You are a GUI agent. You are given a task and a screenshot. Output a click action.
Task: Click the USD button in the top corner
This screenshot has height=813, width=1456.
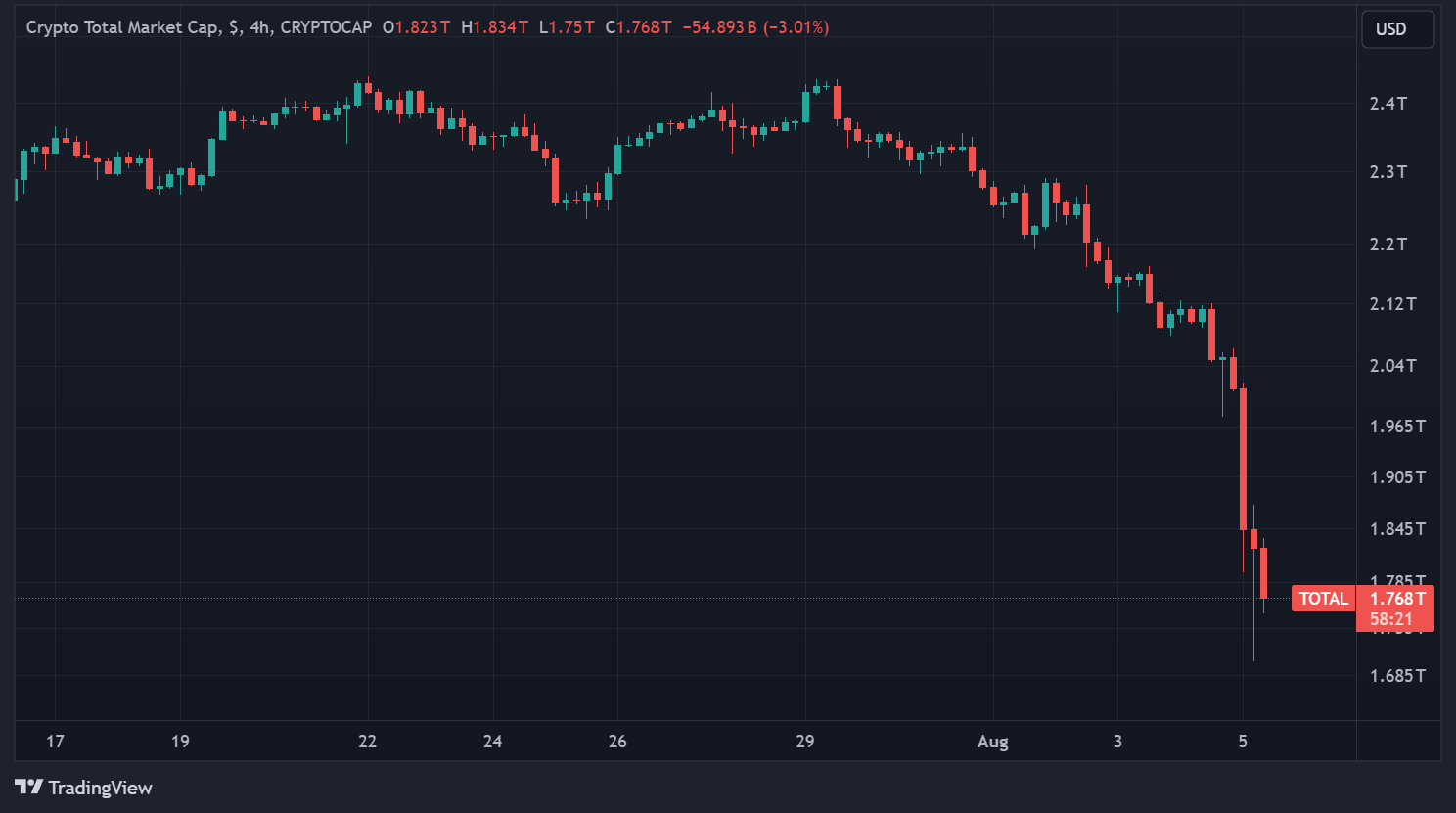tap(1397, 29)
